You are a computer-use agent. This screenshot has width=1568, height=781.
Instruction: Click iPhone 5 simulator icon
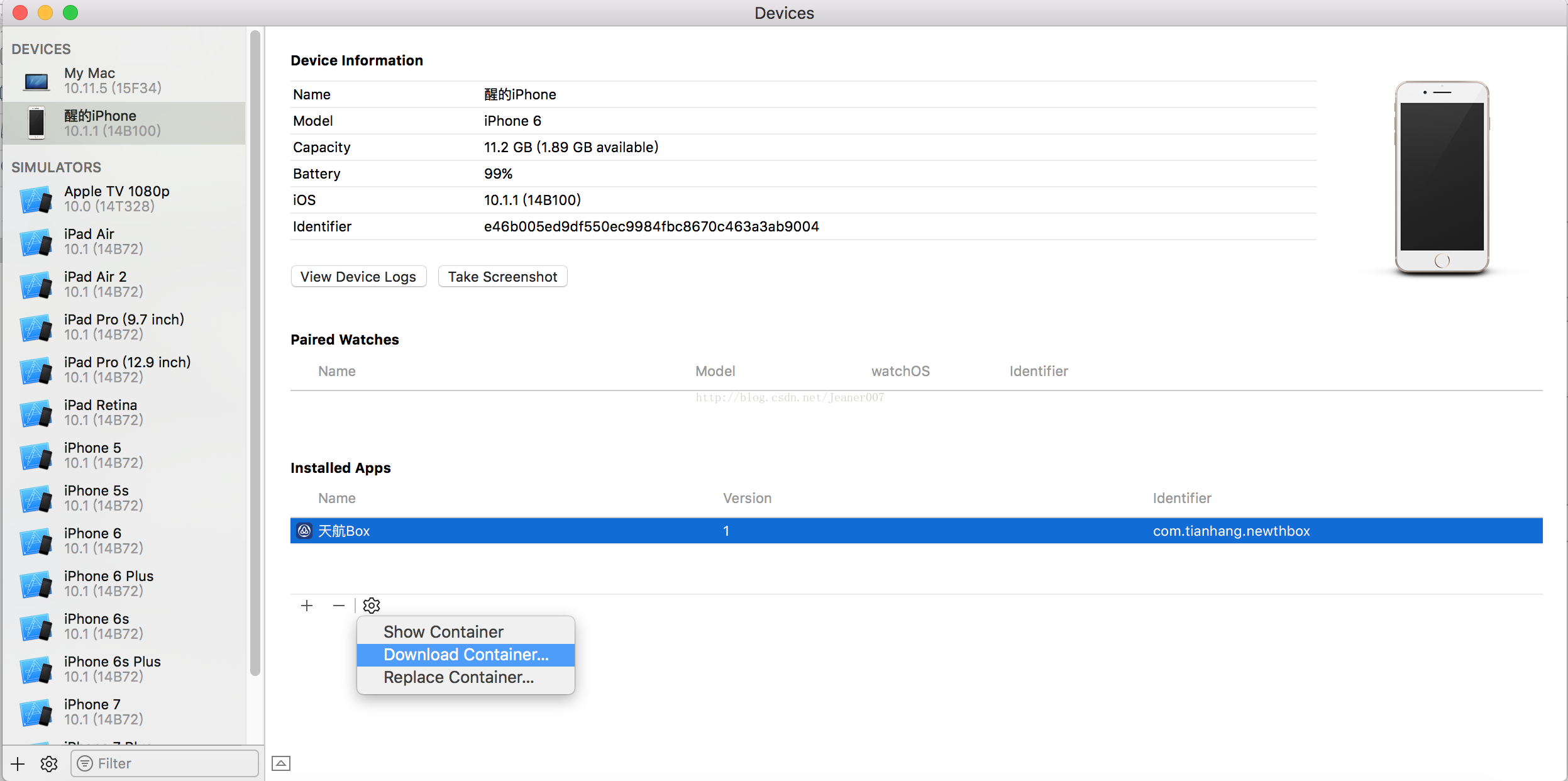(x=36, y=456)
